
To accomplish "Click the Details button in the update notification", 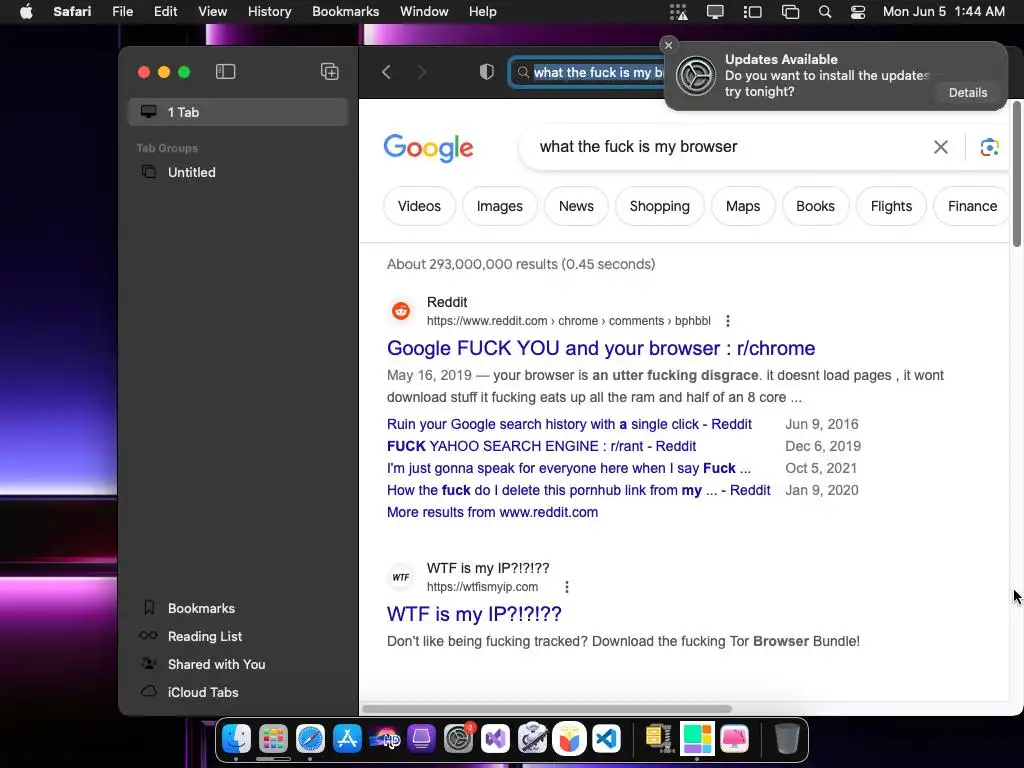I will tap(968, 93).
